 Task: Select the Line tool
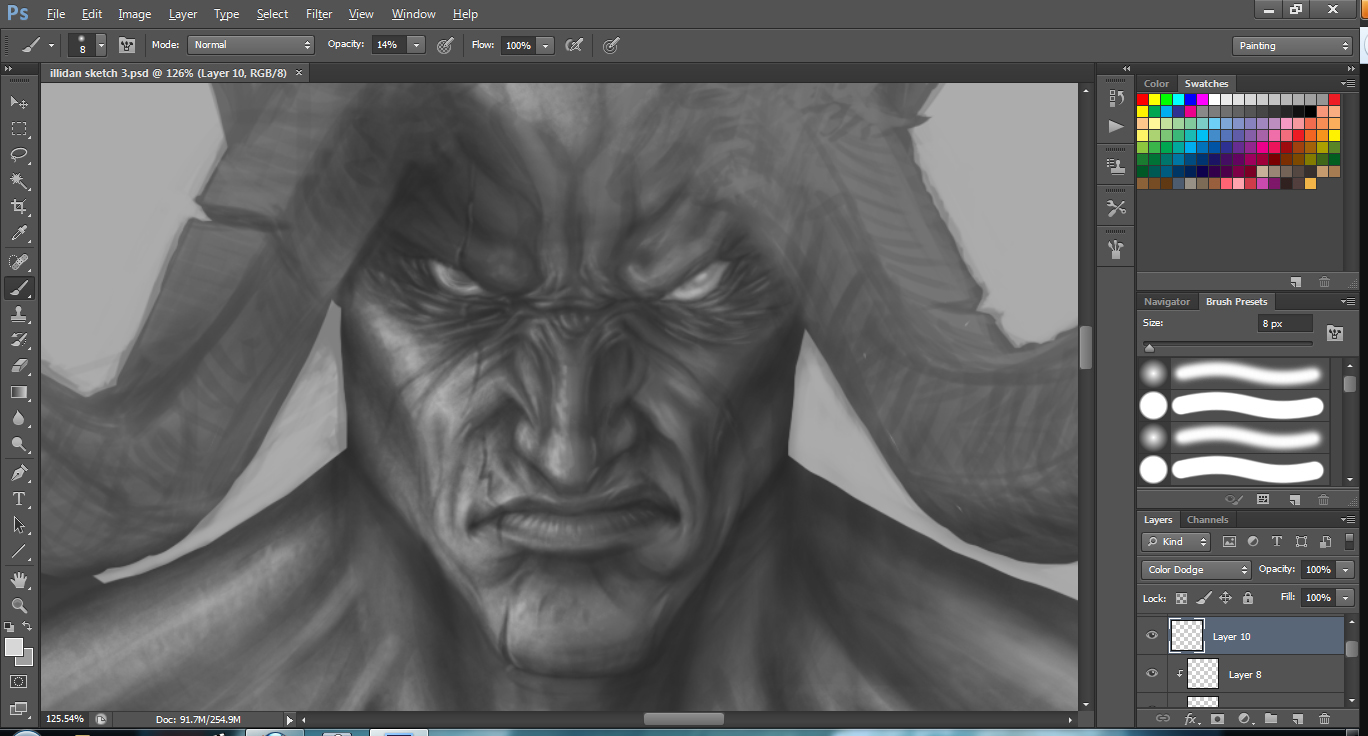(x=19, y=550)
